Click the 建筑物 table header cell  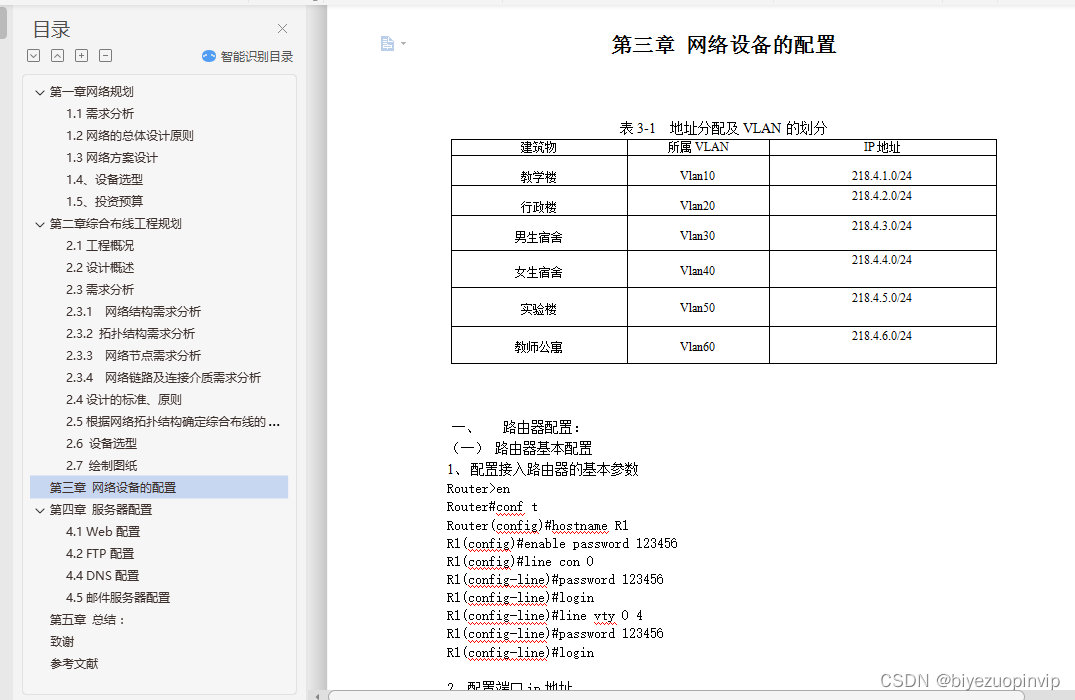(x=539, y=147)
